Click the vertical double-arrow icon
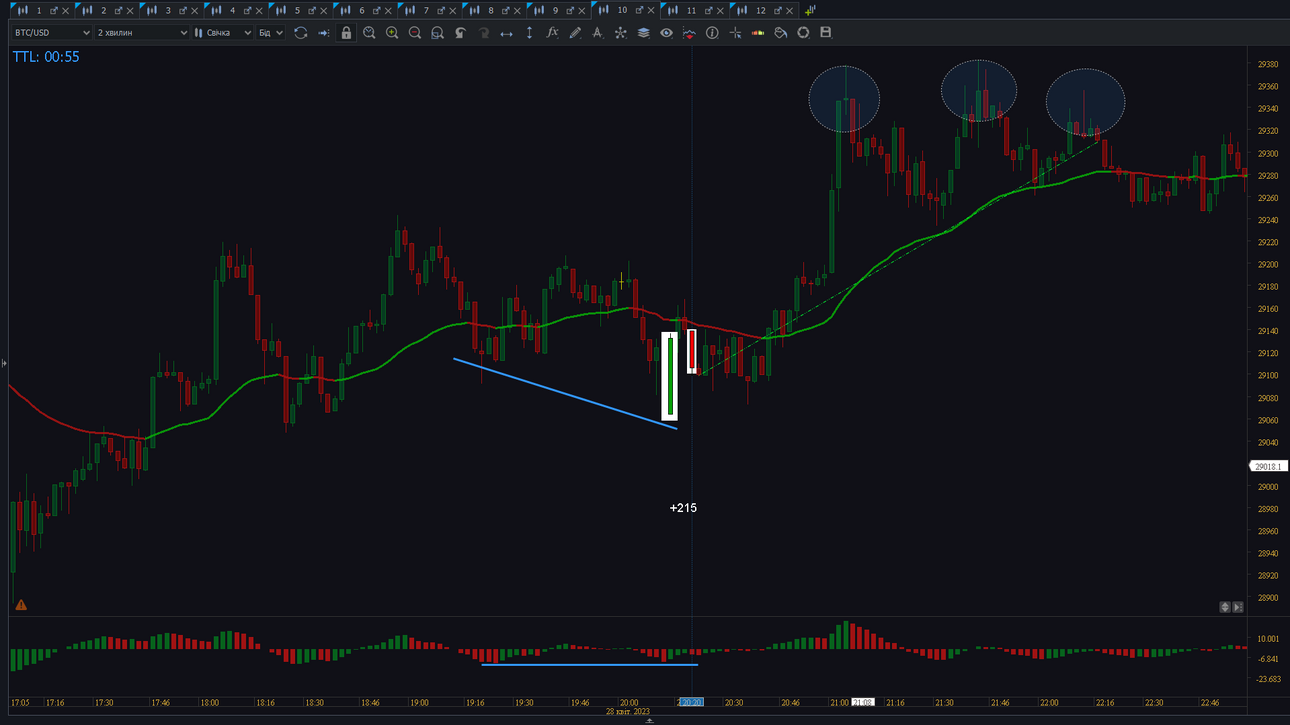The height and width of the screenshot is (725, 1290). point(529,33)
